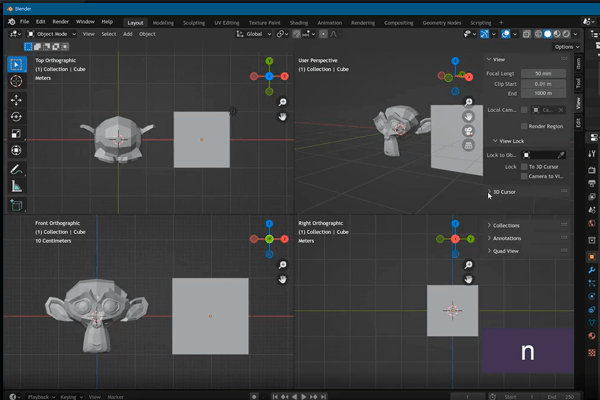Select the Intersect selection mode icon
This screenshot has height=400, width=600.
tap(65, 47)
